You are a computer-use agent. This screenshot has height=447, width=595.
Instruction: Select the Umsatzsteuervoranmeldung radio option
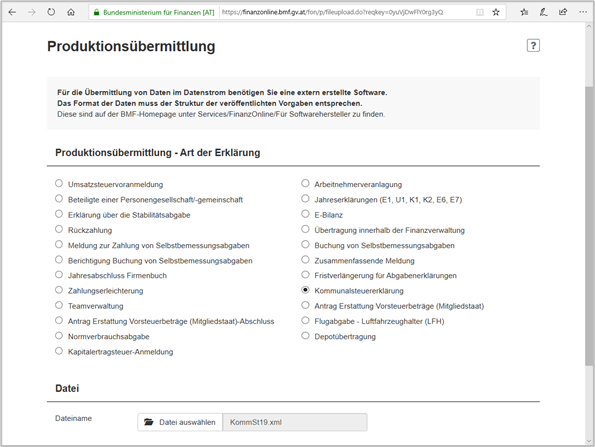(x=59, y=184)
